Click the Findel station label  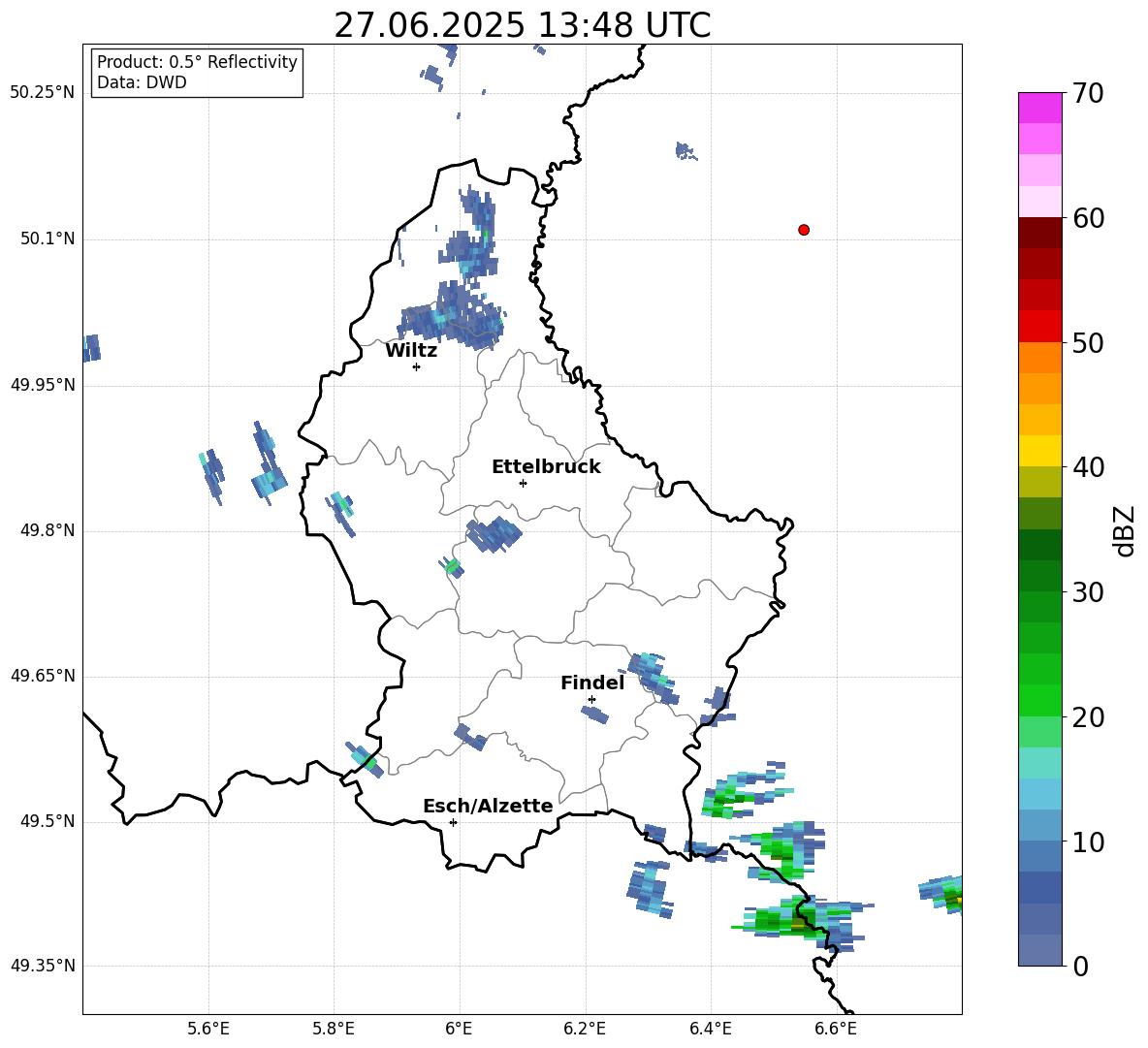coord(592,683)
